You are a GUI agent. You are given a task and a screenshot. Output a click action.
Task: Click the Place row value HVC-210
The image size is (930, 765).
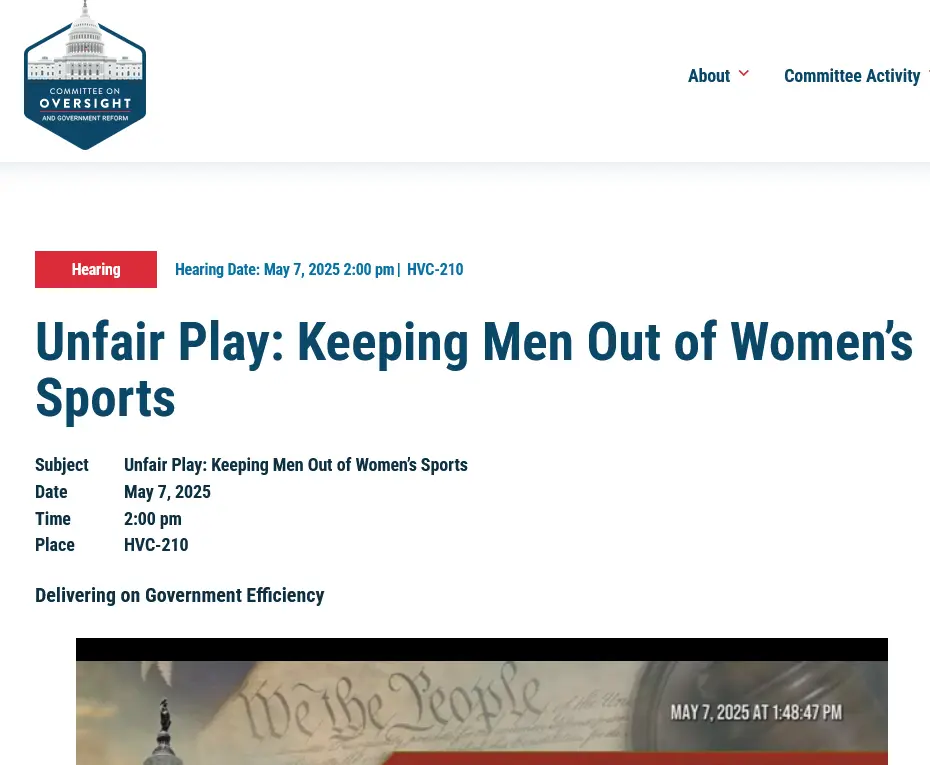point(156,545)
